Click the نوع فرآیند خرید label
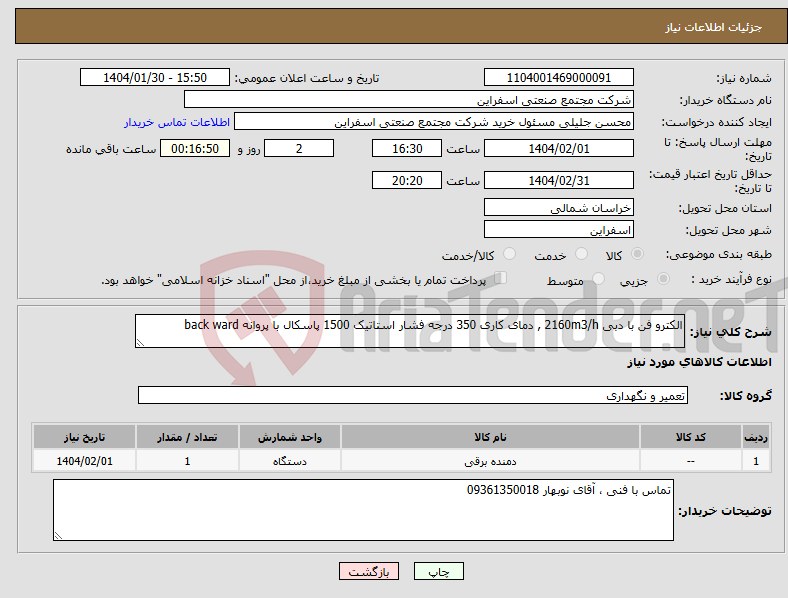Viewport: 788px width, 598px height. [731, 279]
